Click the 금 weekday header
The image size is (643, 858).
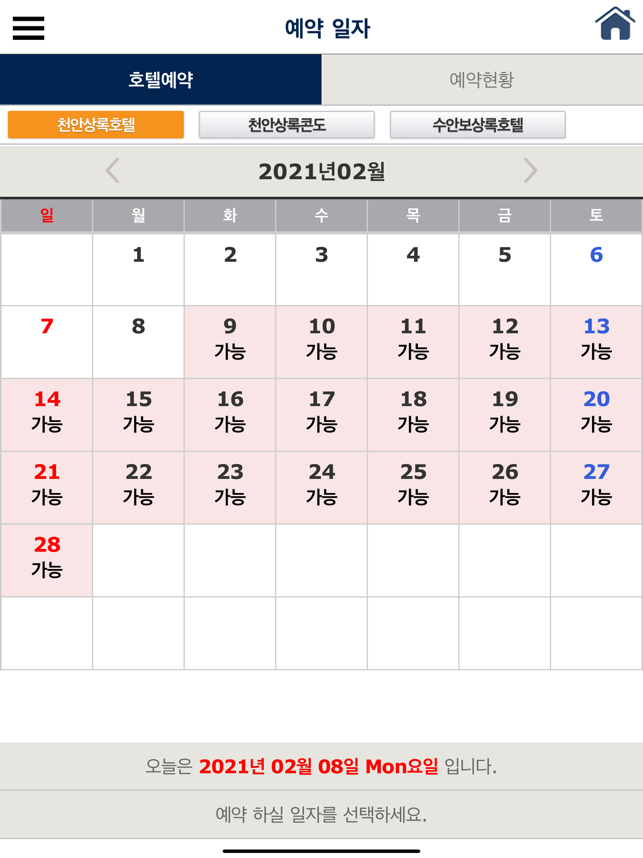[x=505, y=215]
